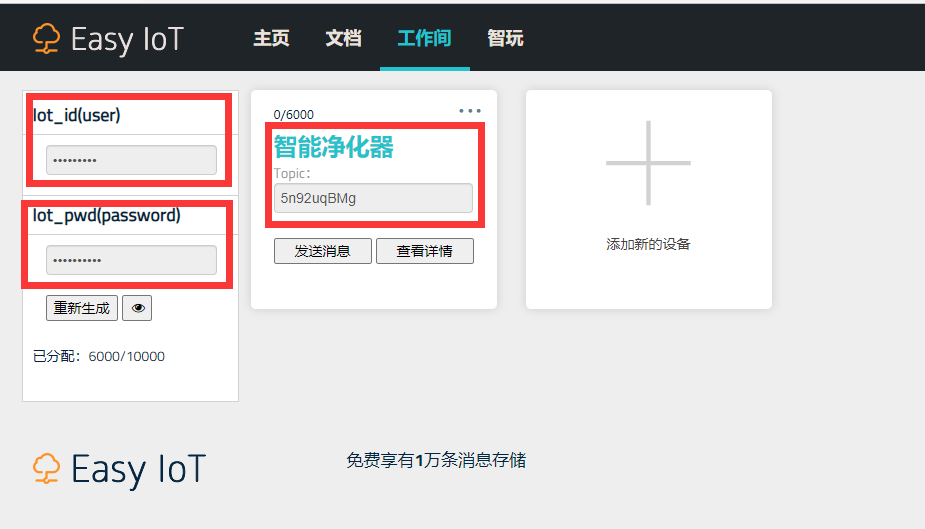
Task: Click the 重新生成 regenerate button
Action: (82, 308)
